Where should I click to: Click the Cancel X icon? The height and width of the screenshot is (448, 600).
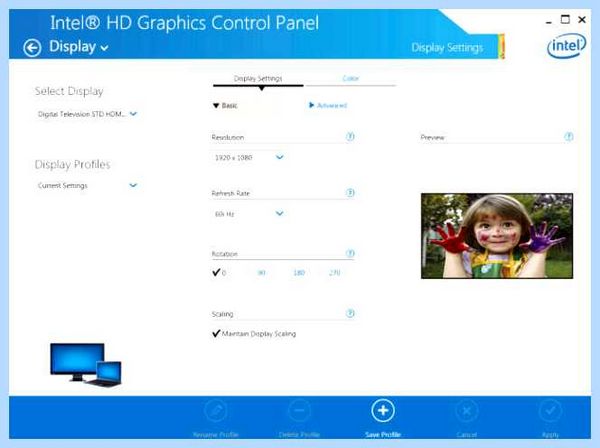466,411
